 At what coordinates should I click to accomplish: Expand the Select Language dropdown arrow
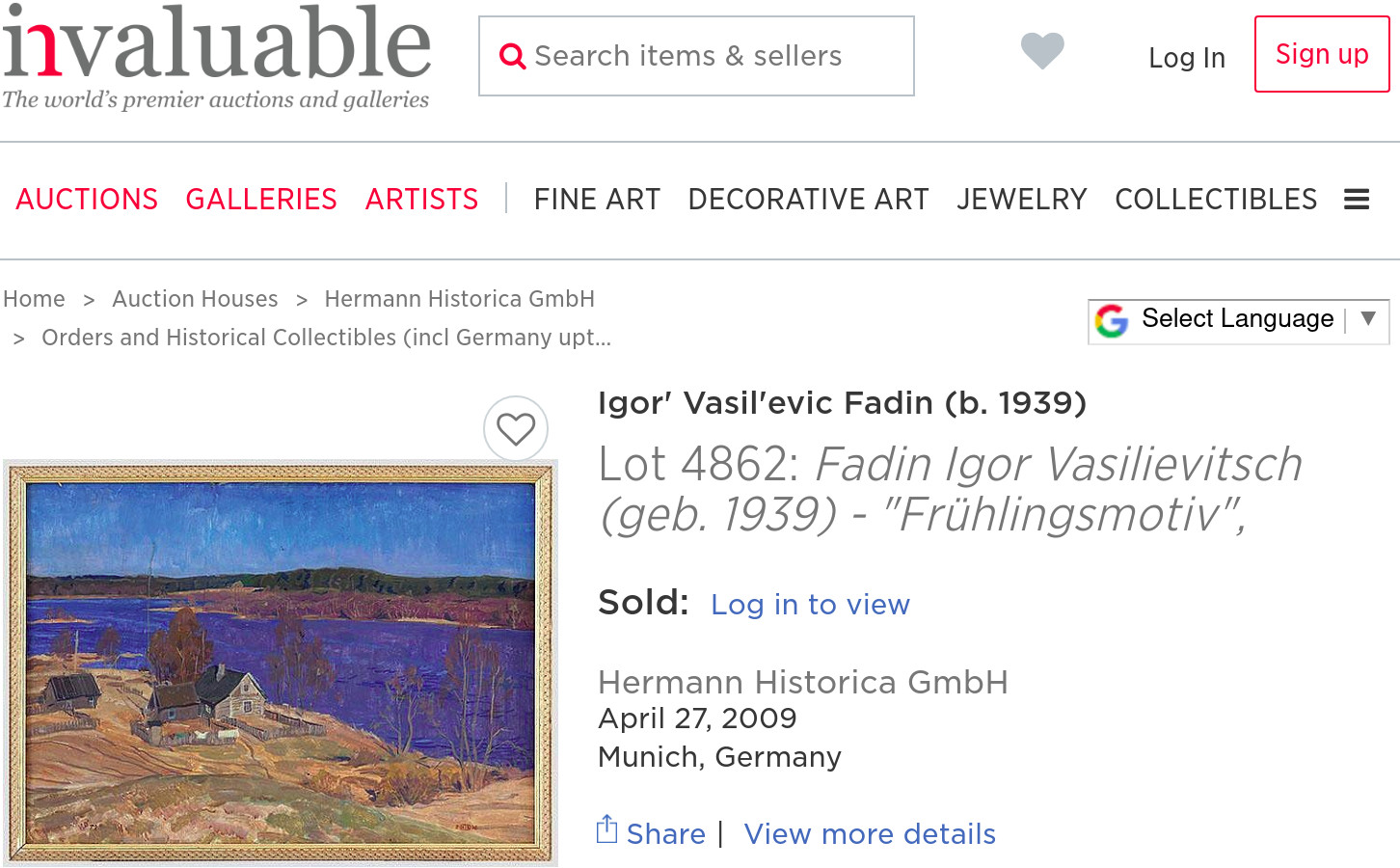(x=1367, y=318)
